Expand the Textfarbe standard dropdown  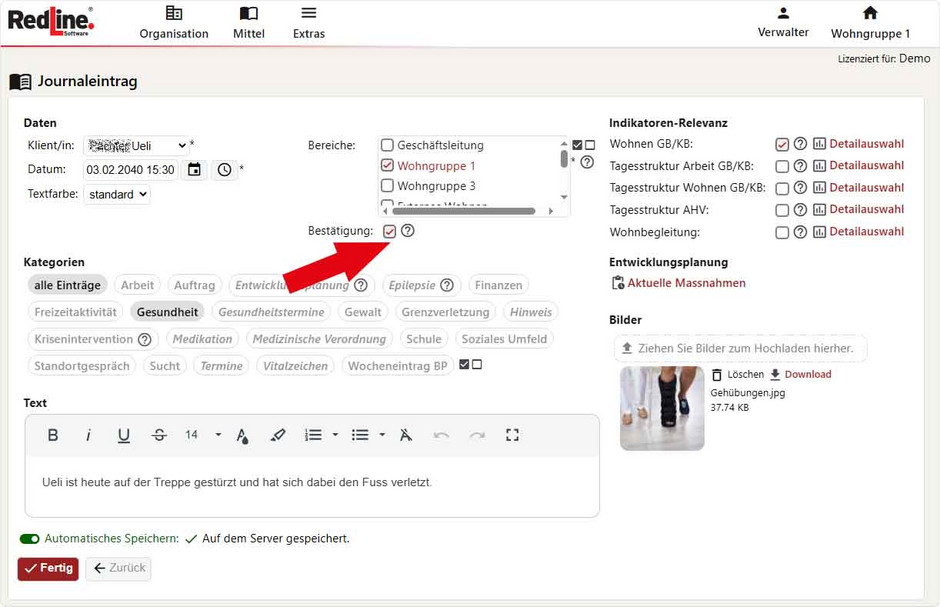(117, 194)
